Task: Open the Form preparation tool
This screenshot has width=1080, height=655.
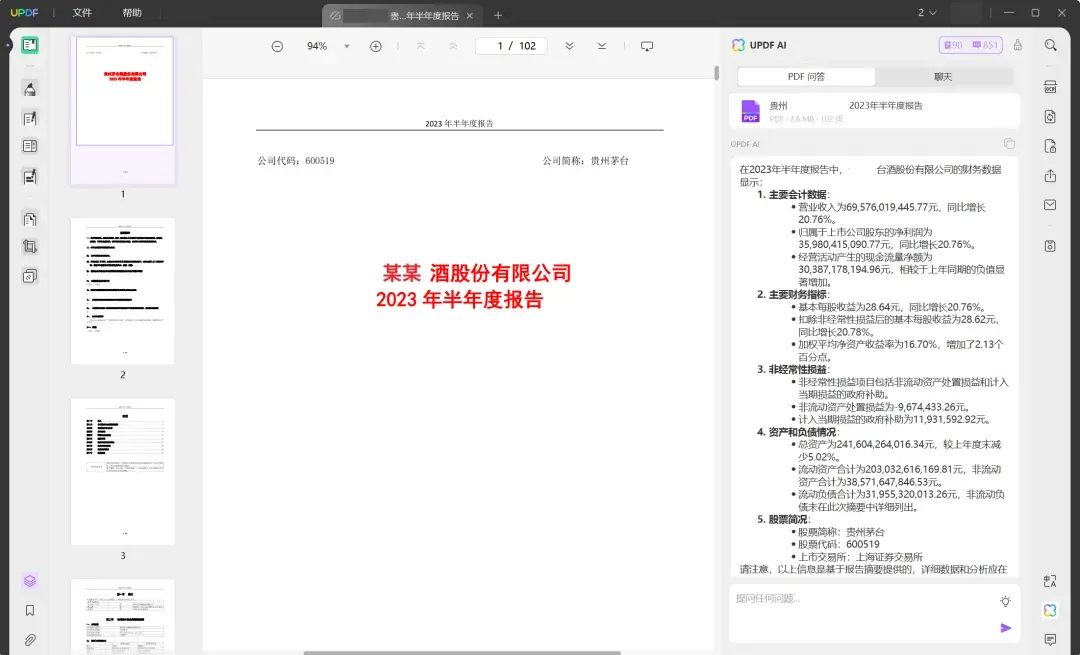Action: pos(30,176)
